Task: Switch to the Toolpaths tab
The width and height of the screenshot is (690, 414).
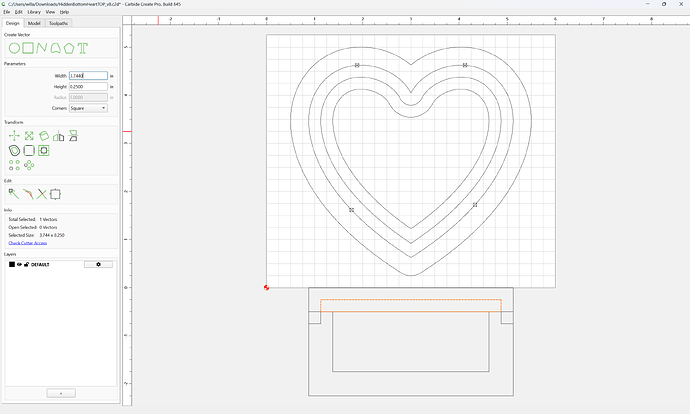Action: pos(58,23)
